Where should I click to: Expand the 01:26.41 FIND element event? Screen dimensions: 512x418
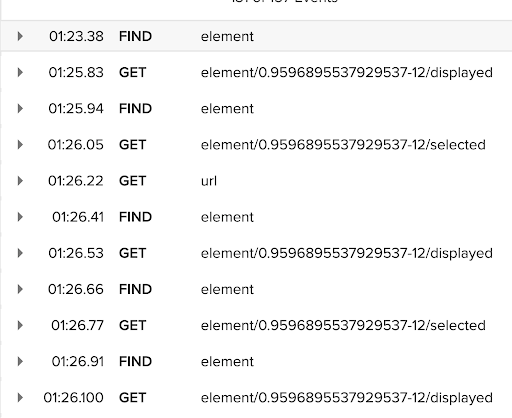(x=20, y=217)
